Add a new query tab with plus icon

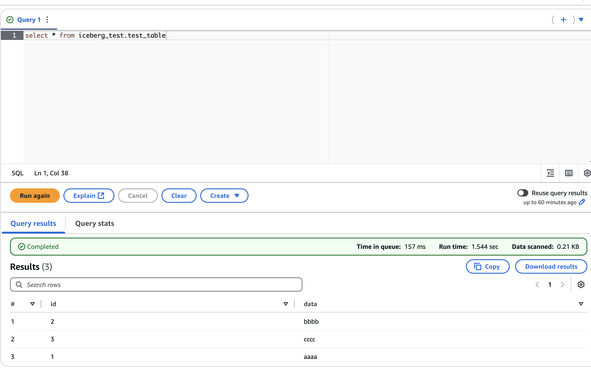point(563,20)
